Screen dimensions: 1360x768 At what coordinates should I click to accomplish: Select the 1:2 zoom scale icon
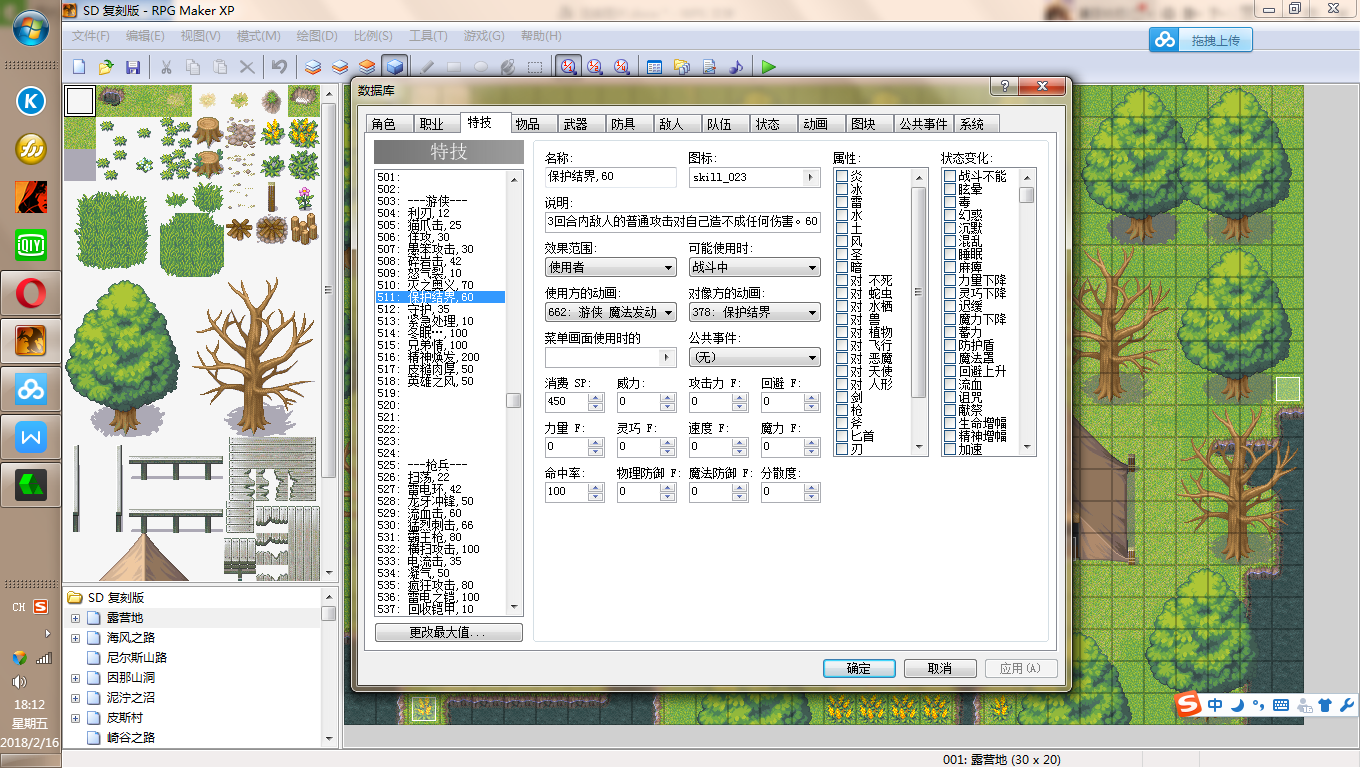[595, 67]
